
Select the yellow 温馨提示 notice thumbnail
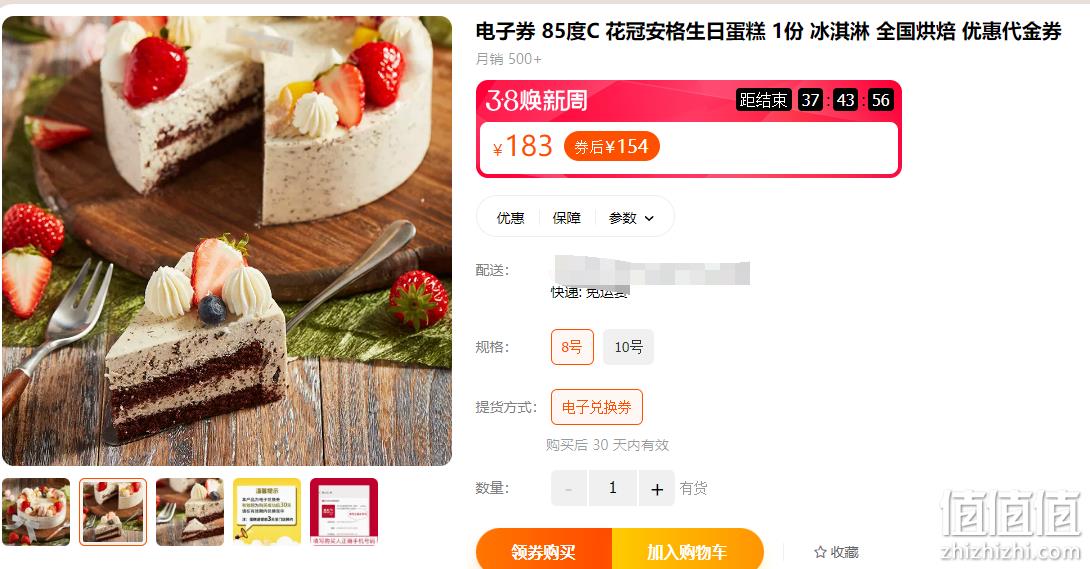point(267,512)
